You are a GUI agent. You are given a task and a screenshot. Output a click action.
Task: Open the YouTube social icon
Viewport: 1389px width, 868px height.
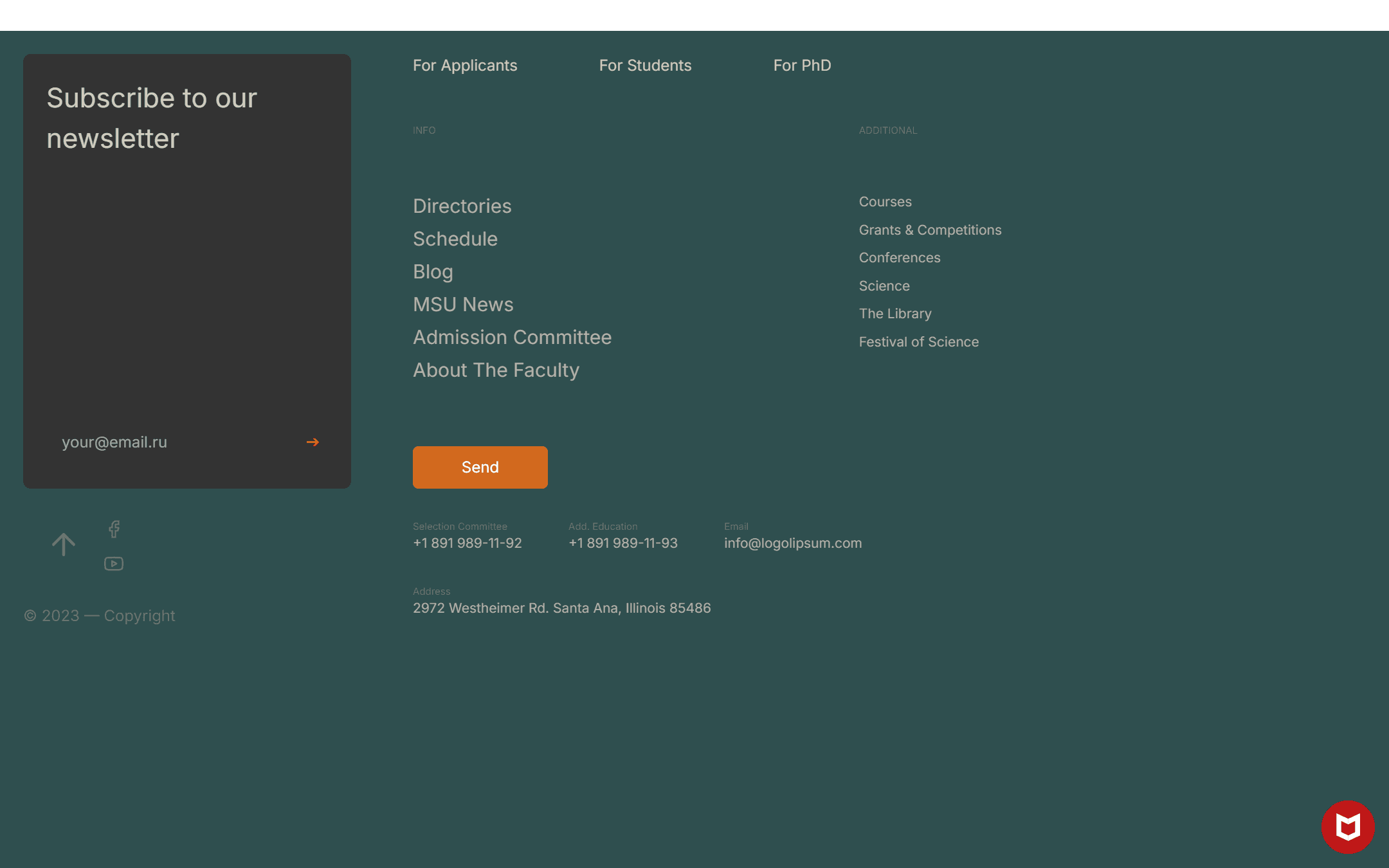pos(114,564)
